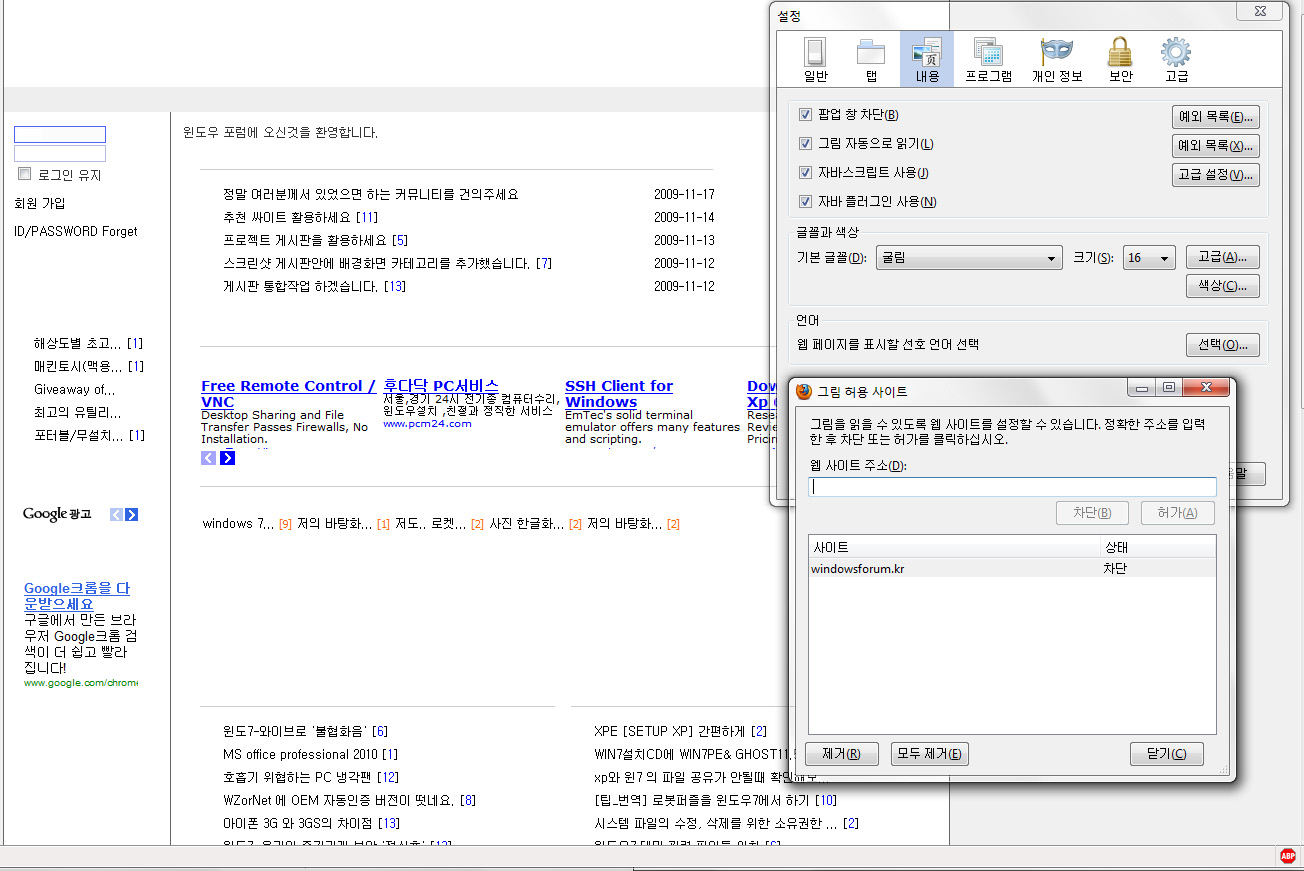
Task: Click the 회원 가입 link
Action: (40, 203)
